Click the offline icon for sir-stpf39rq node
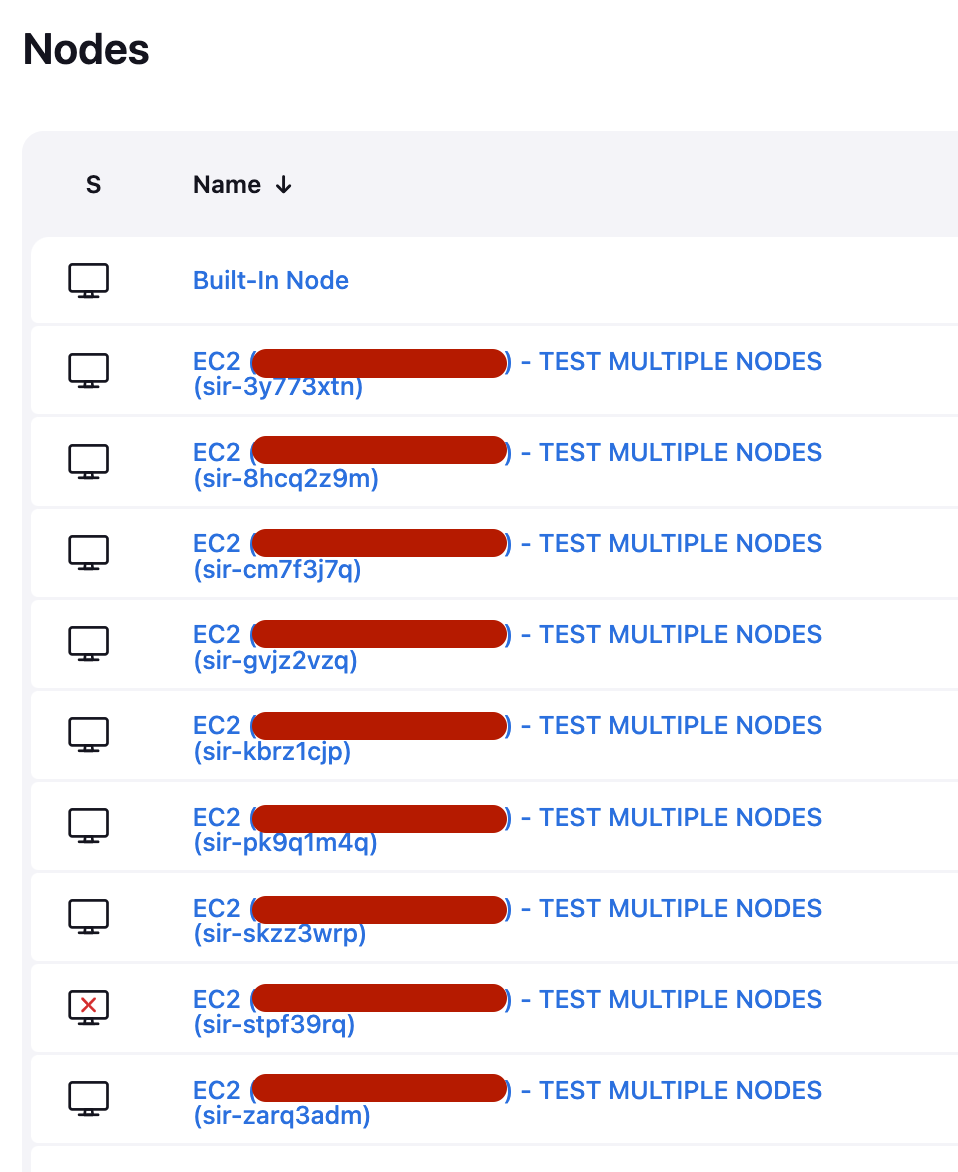The width and height of the screenshot is (958, 1172). (88, 1007)
